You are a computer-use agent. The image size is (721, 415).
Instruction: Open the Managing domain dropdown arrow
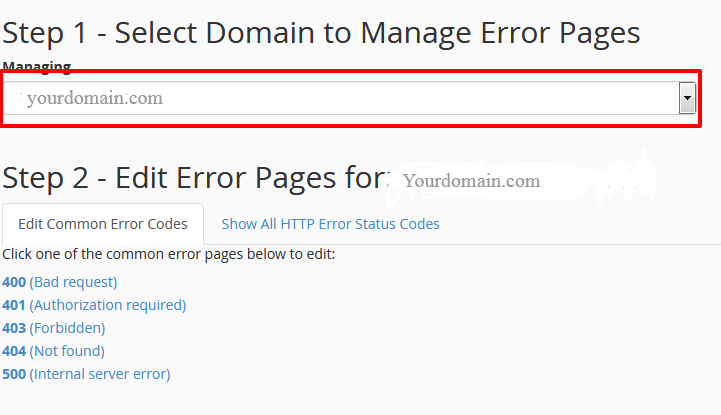pos(687,98)
